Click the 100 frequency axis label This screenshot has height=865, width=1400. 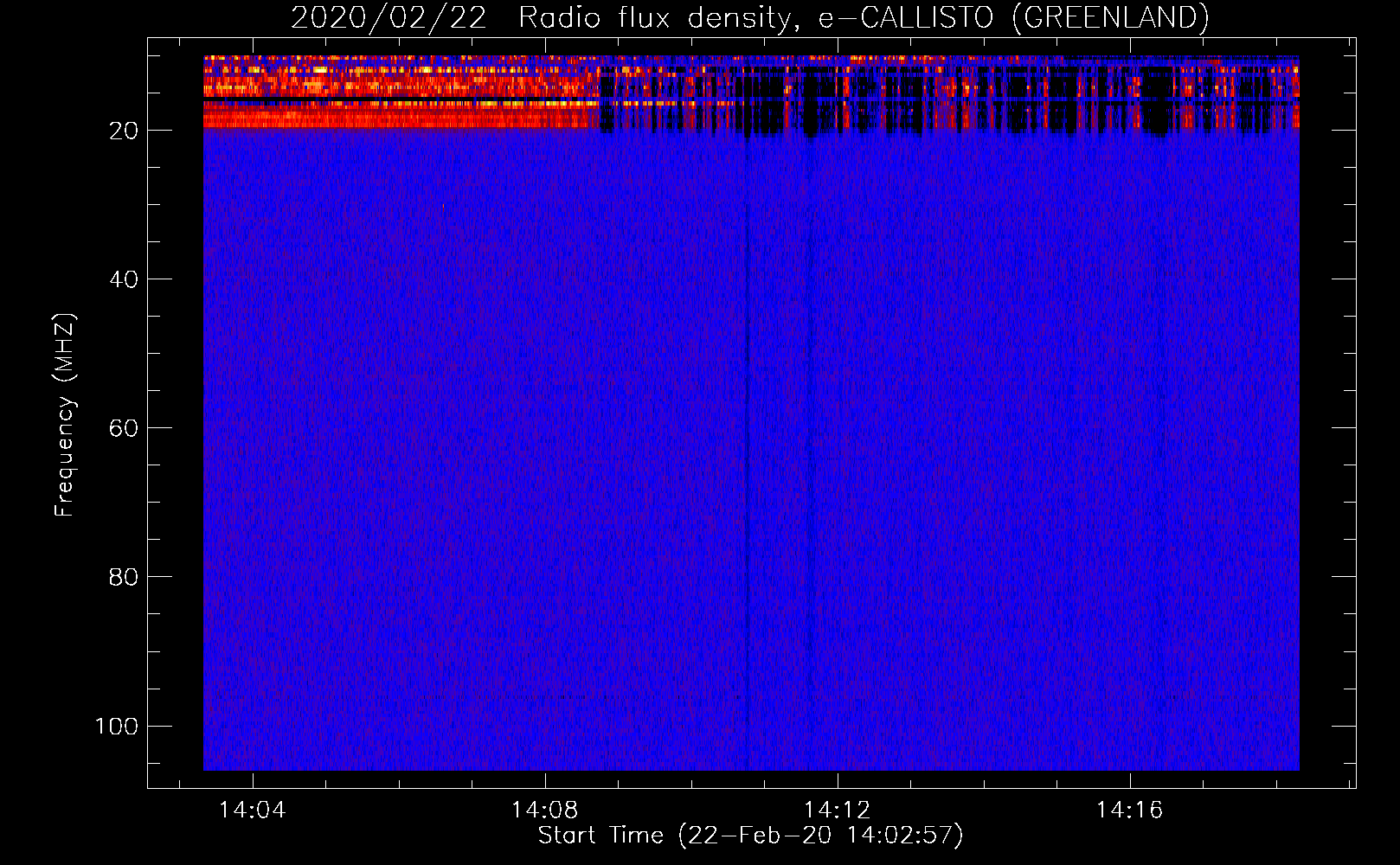click(x=117, y=726)
